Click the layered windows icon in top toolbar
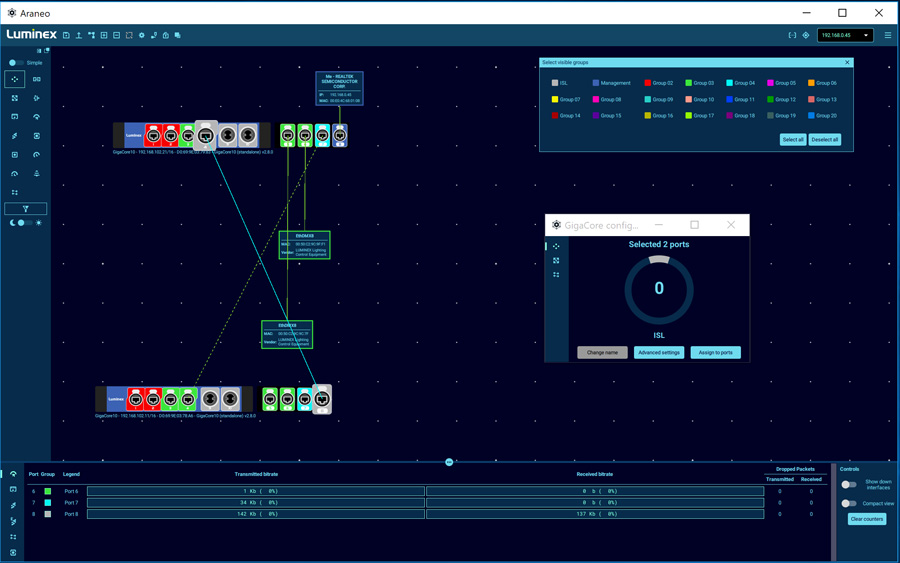Viewport: 900px width, 563px height. 177,36
